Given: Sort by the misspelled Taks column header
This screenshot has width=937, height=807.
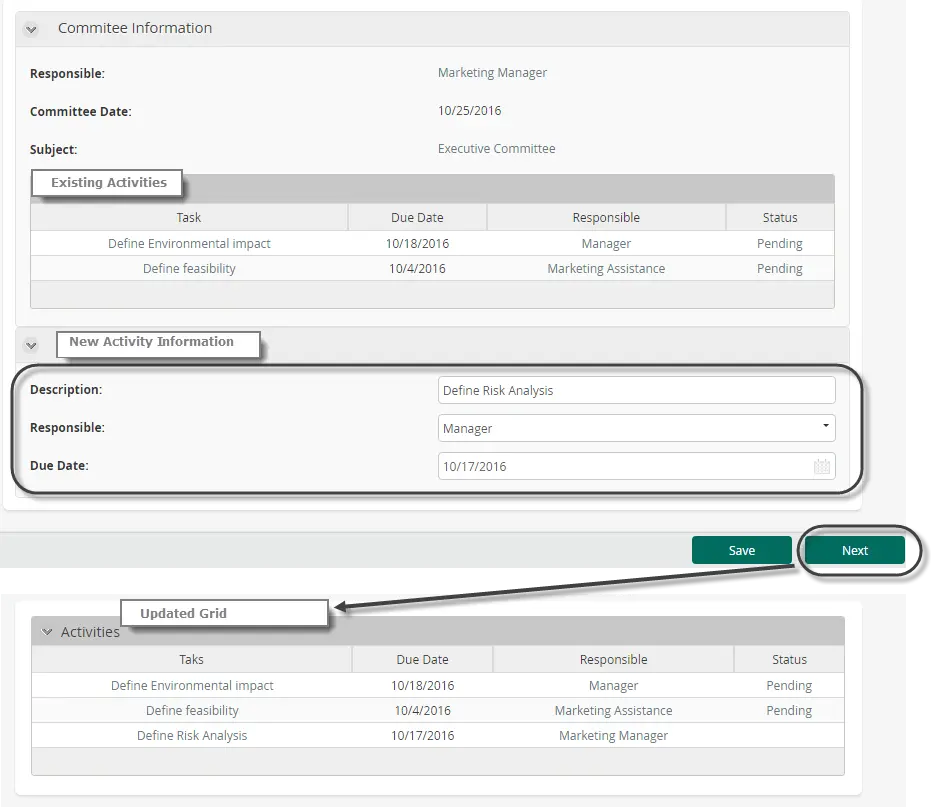Looking at the screenshot, I should point(191,659).
